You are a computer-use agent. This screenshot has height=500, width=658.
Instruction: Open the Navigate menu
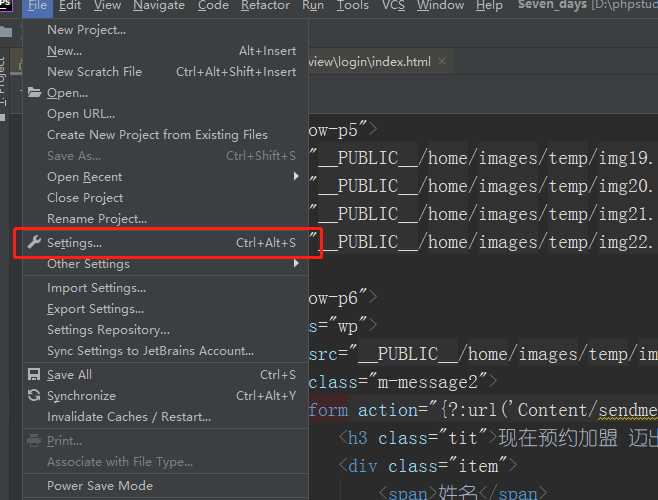pos(159,5)
